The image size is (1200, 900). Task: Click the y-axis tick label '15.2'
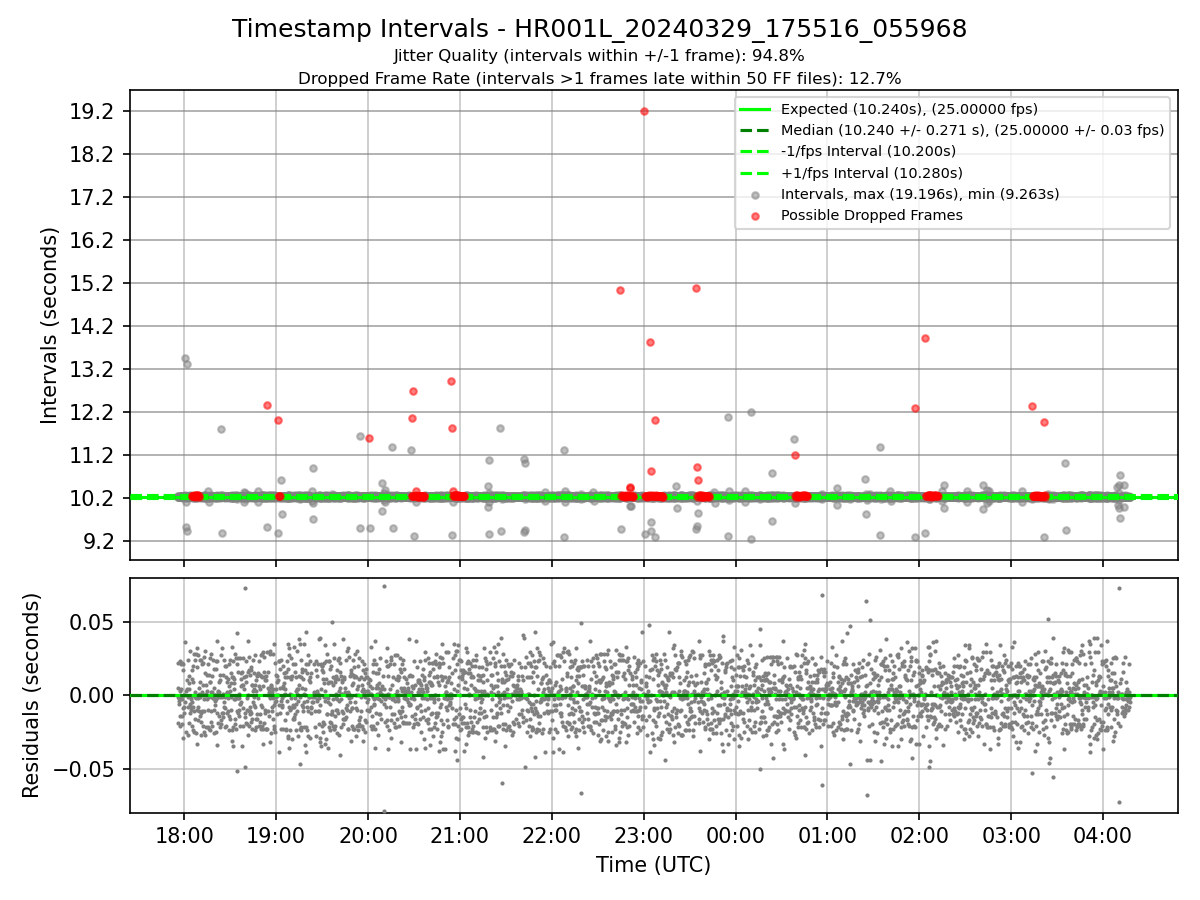point(92,283)
